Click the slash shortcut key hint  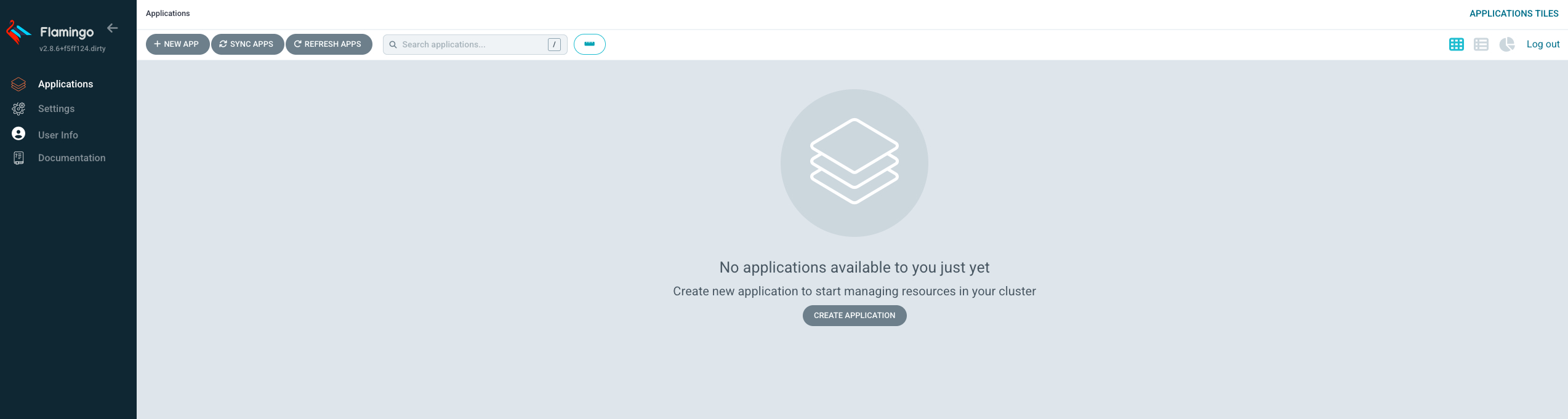554,44
